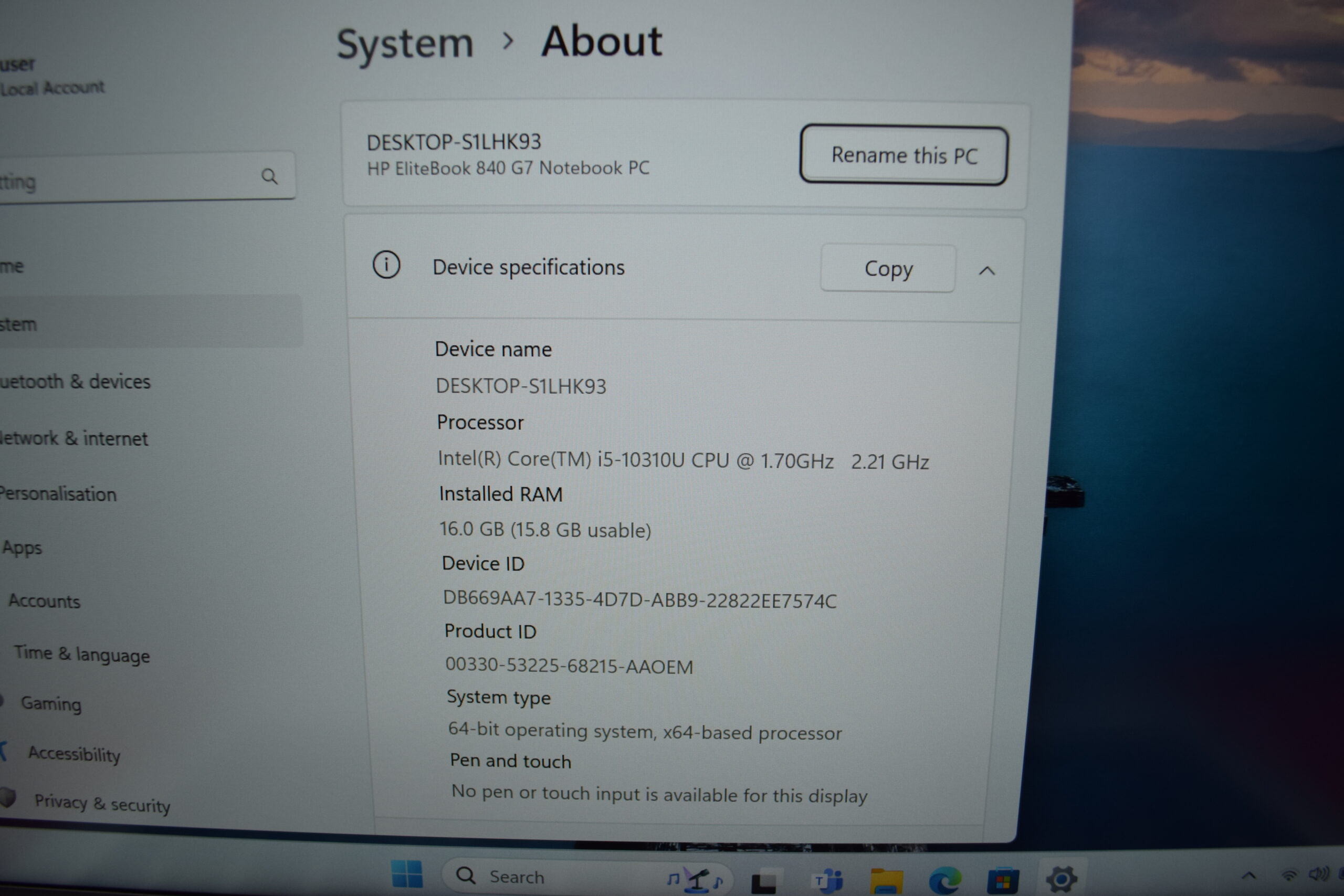Copy the device specifications

[888, 269]
